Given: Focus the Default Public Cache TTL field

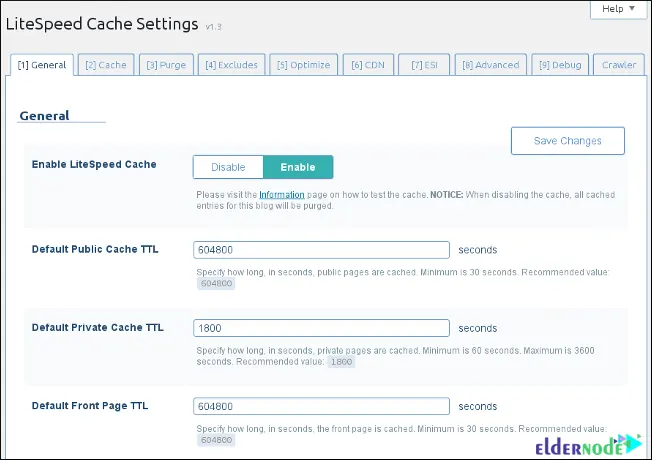Looking at the screenshot, I should click(x=321, y=250).
